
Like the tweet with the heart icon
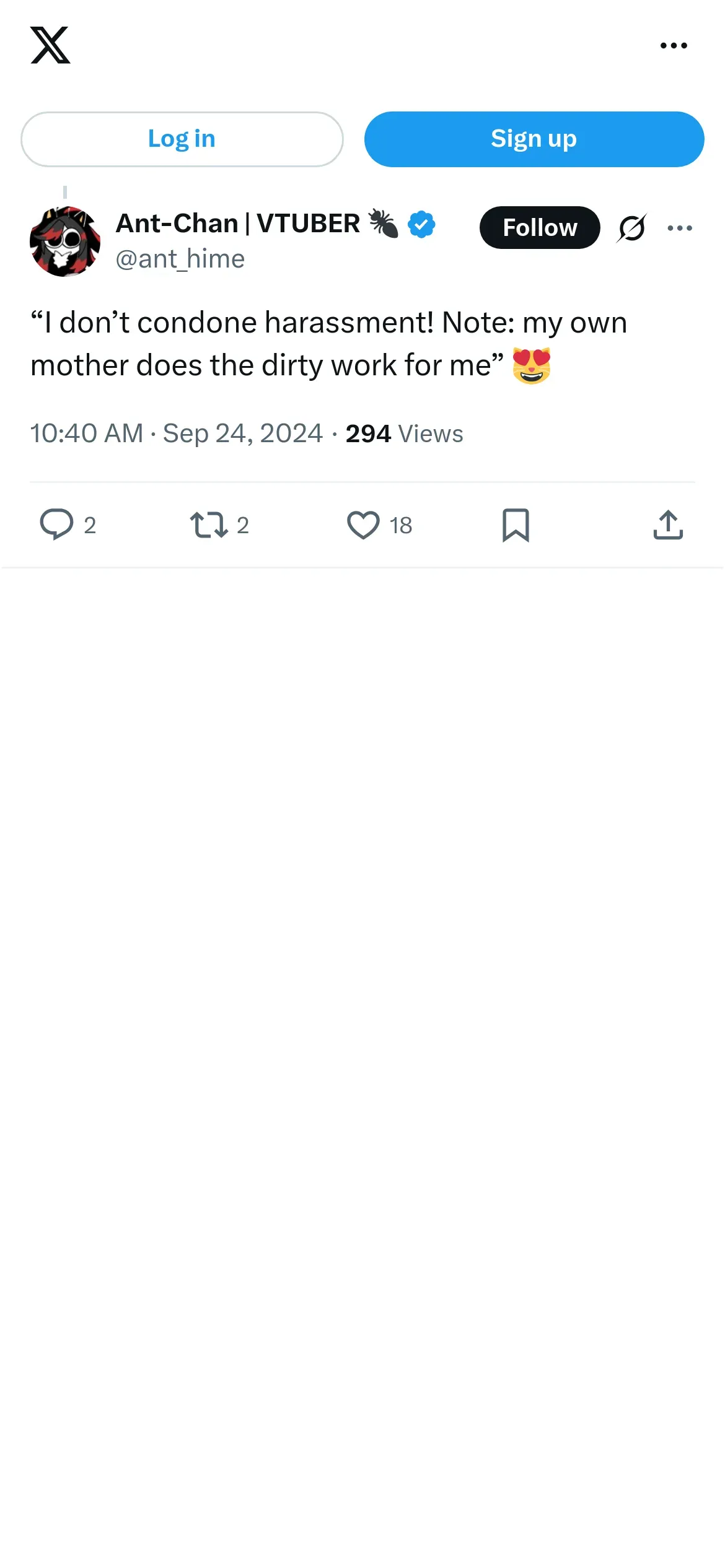tap(363, 525)
